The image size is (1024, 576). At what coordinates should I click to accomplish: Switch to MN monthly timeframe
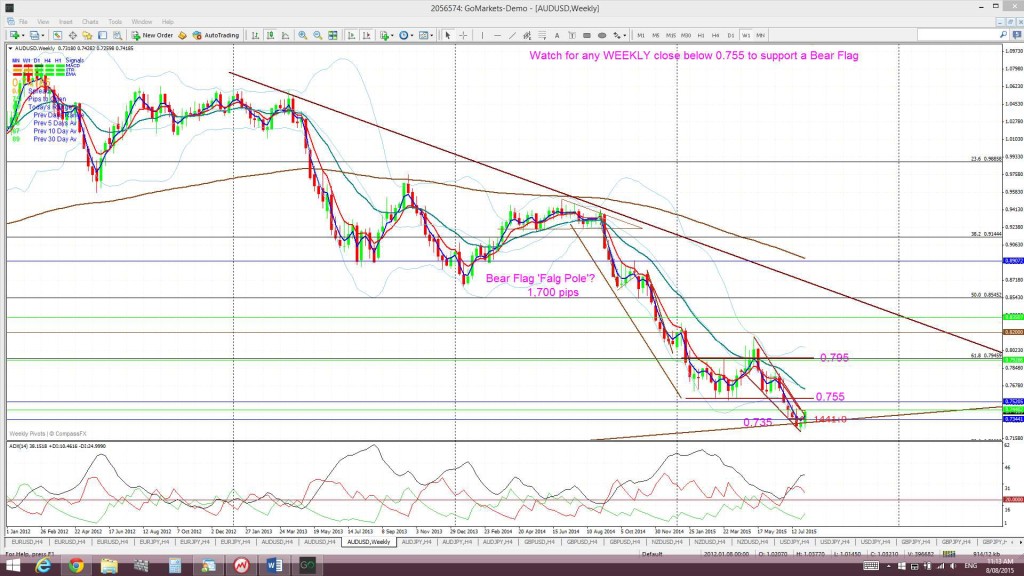(761, 35)
